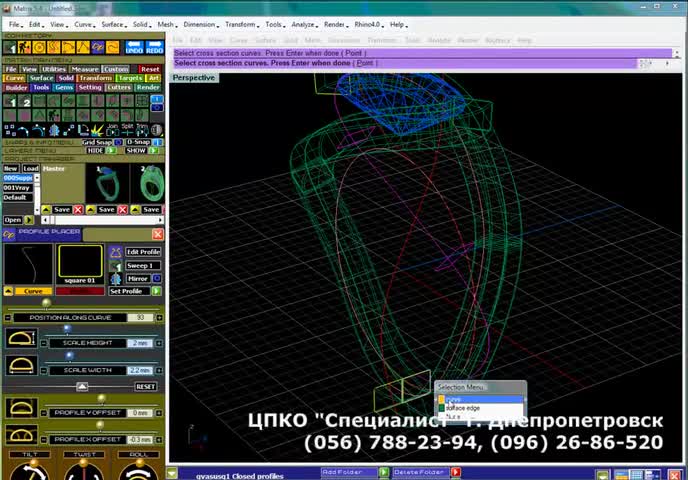
Task: Select the arc curve tool icon
Action: tap(25, 130)
